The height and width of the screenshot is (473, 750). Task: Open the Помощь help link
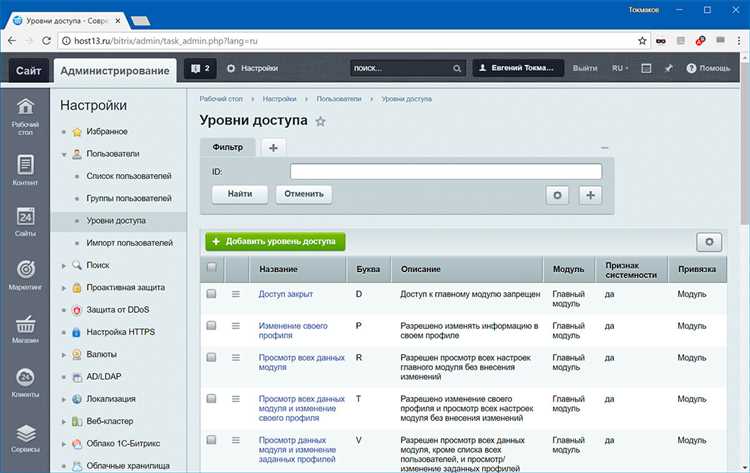click(708, 68)
